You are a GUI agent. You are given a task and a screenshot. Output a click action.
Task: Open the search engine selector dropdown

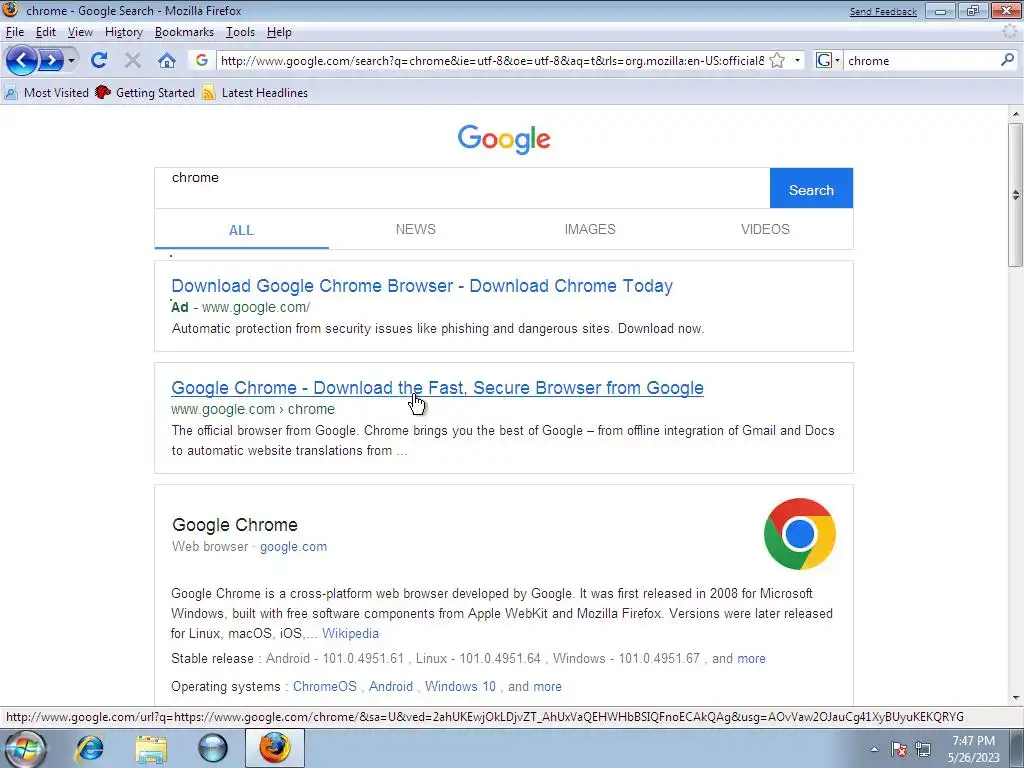pos(828,61)
